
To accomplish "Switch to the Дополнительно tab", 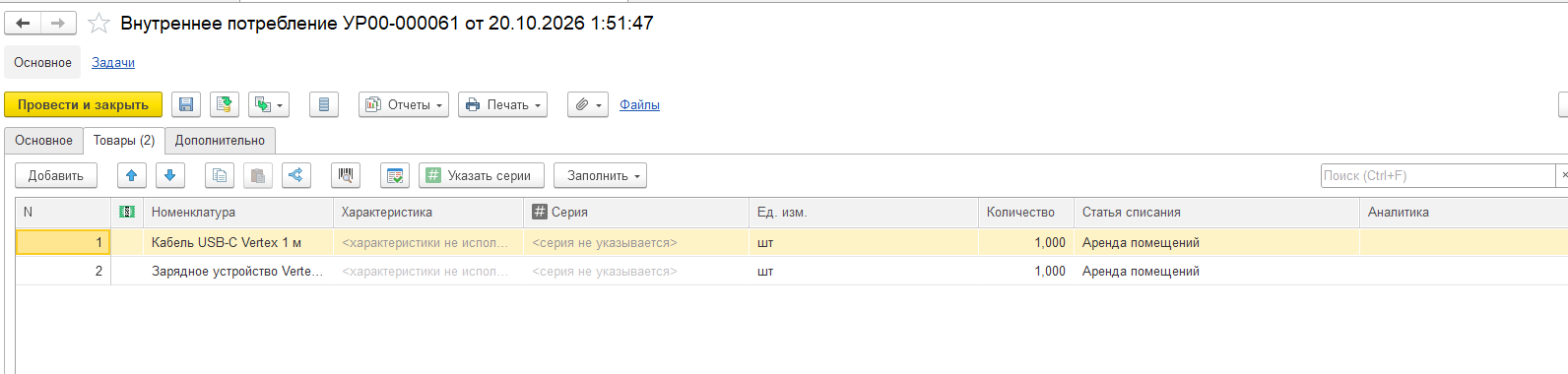I will (220, 140).
